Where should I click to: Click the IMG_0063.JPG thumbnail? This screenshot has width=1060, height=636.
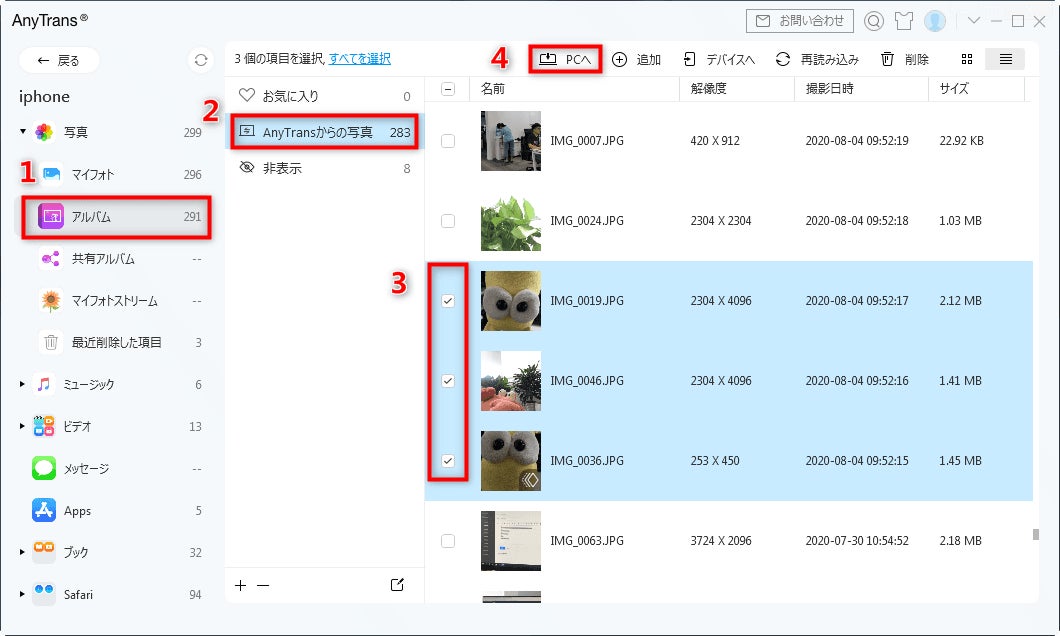tap(510, 541)
